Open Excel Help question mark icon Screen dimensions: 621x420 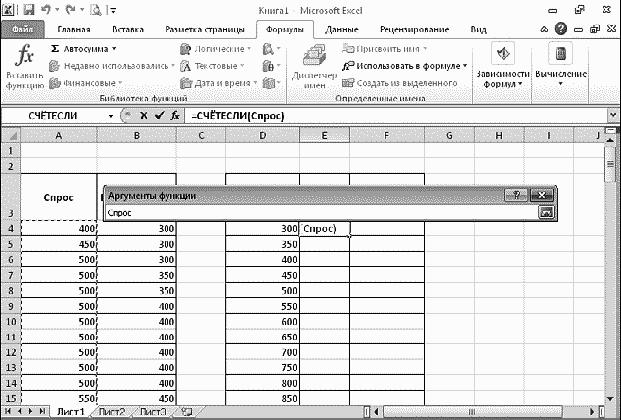560,29
